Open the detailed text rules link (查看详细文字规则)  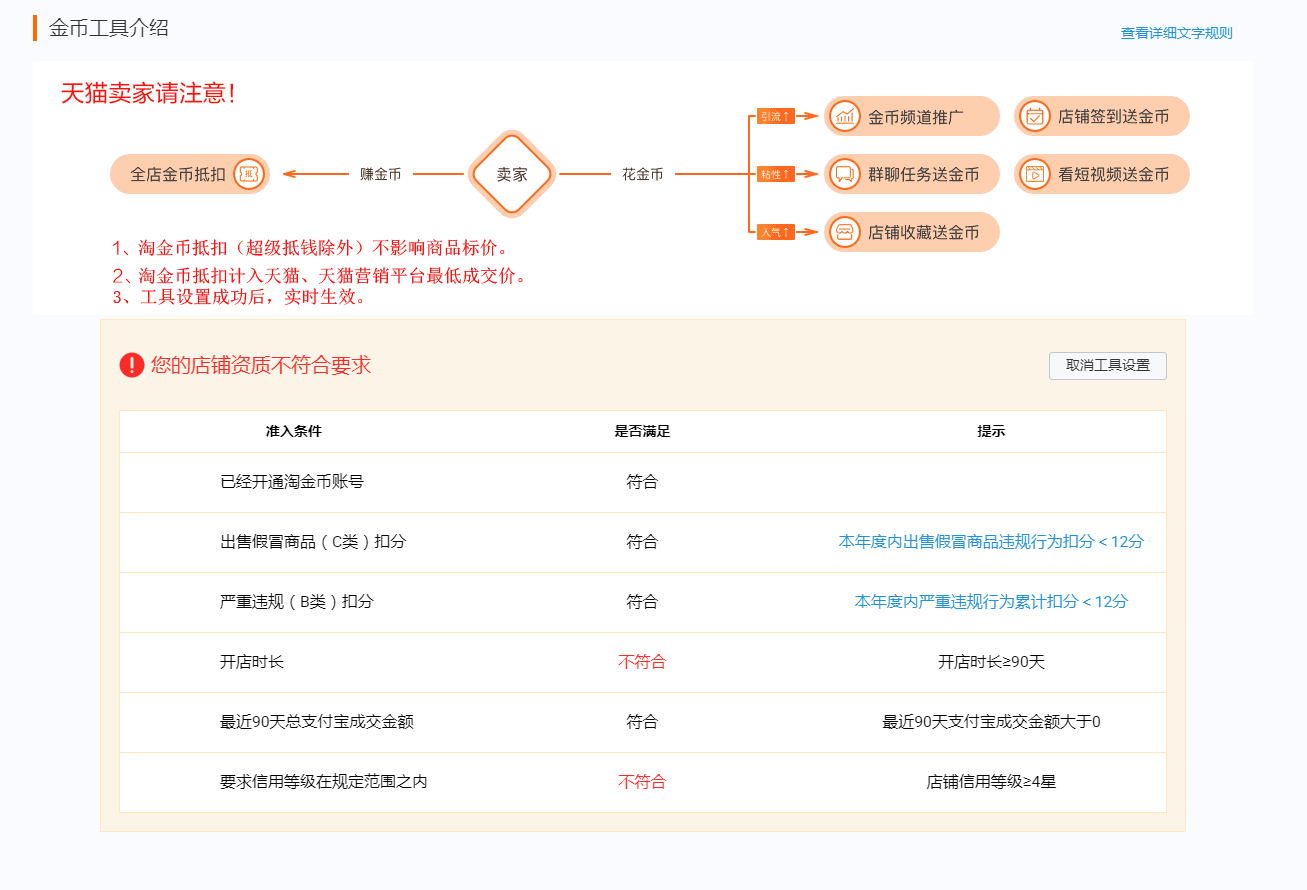[1176, 33]
